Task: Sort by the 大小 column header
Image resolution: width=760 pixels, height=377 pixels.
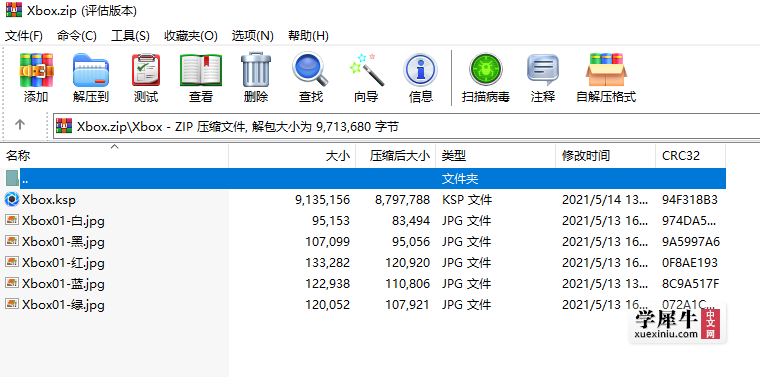Action: (292, 156)
